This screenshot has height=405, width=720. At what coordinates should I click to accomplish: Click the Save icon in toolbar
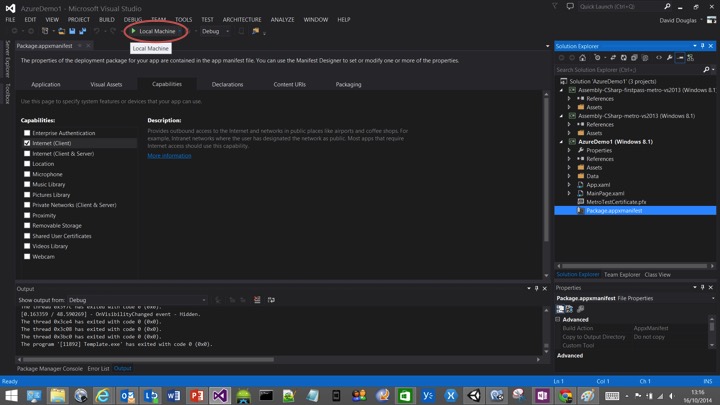coord(72,31)
